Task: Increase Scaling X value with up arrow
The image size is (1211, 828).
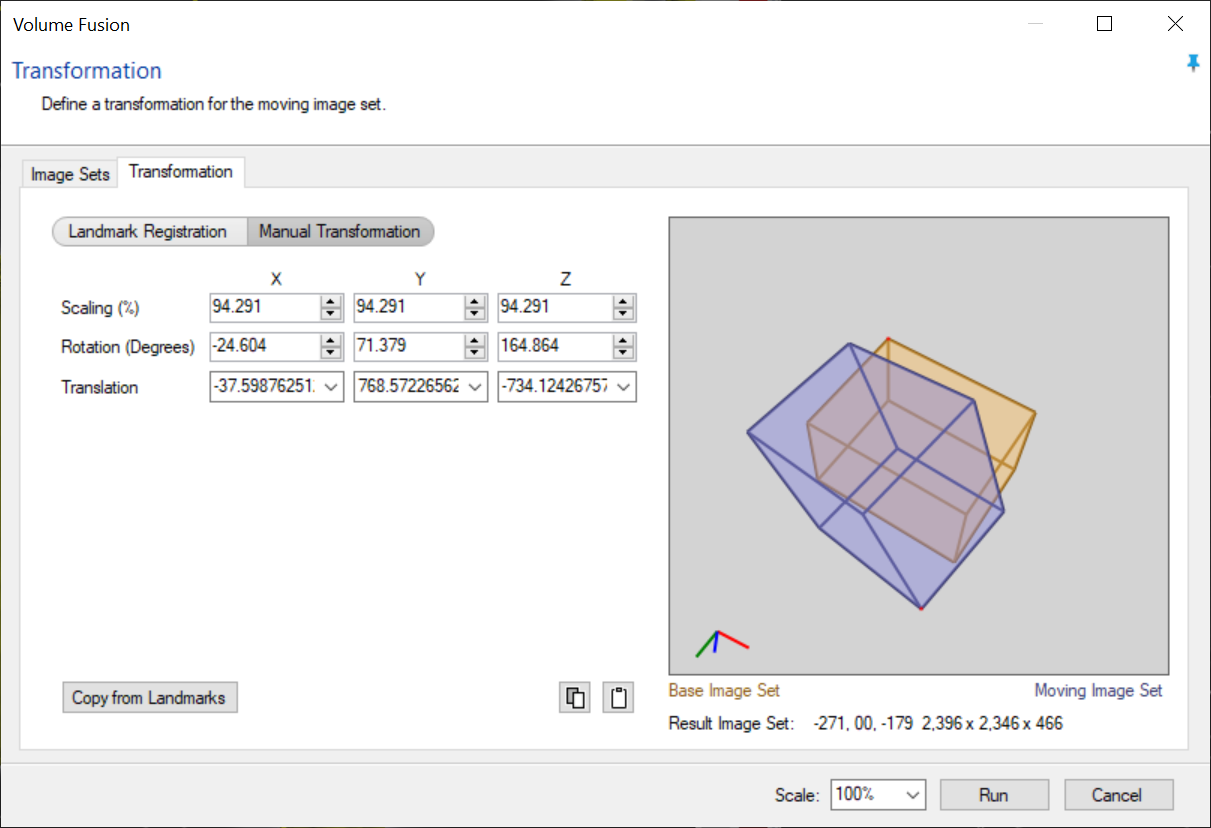Action: (331, 302)
